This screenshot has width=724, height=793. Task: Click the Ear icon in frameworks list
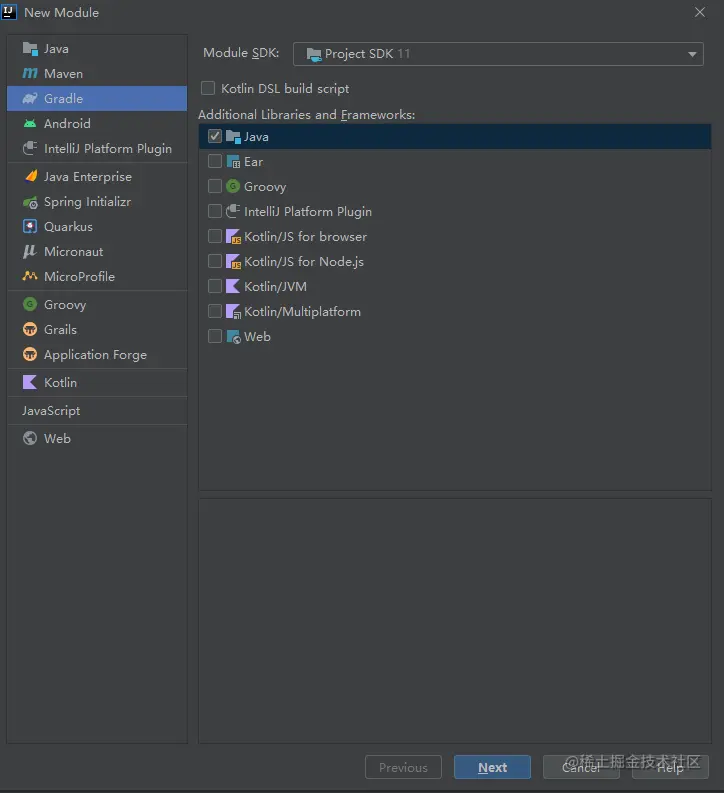[233, 162]
